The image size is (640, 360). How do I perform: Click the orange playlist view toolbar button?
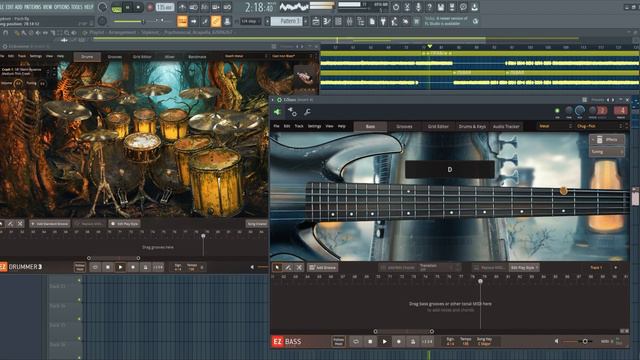pyautogui.click(x=182, y=21)
